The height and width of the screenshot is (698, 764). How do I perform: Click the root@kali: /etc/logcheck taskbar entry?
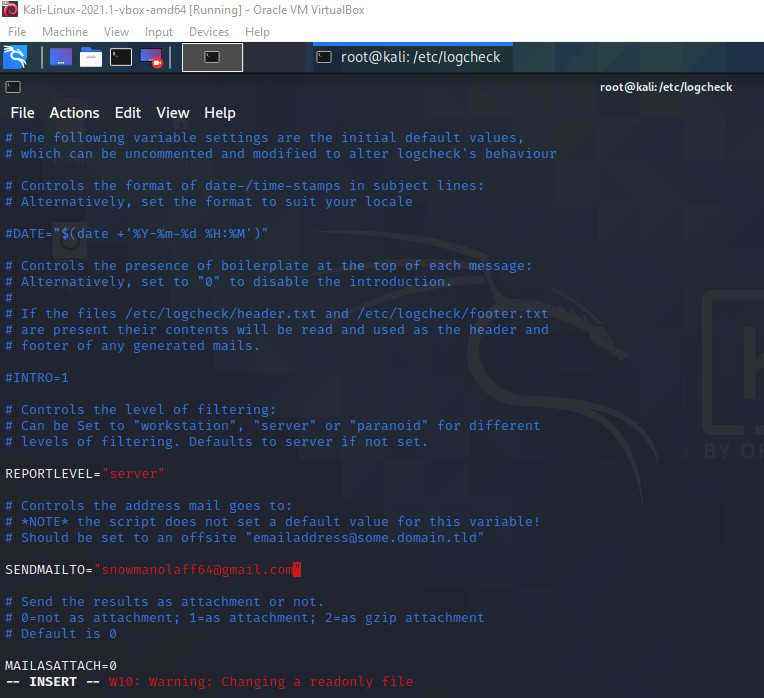pyautogui.click(x=412, y=57)
